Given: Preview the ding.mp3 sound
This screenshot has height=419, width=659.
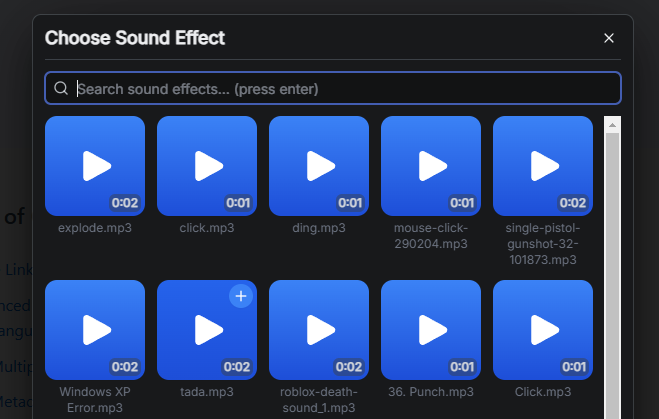Looking at the screenshot, I should coord(319,165).
